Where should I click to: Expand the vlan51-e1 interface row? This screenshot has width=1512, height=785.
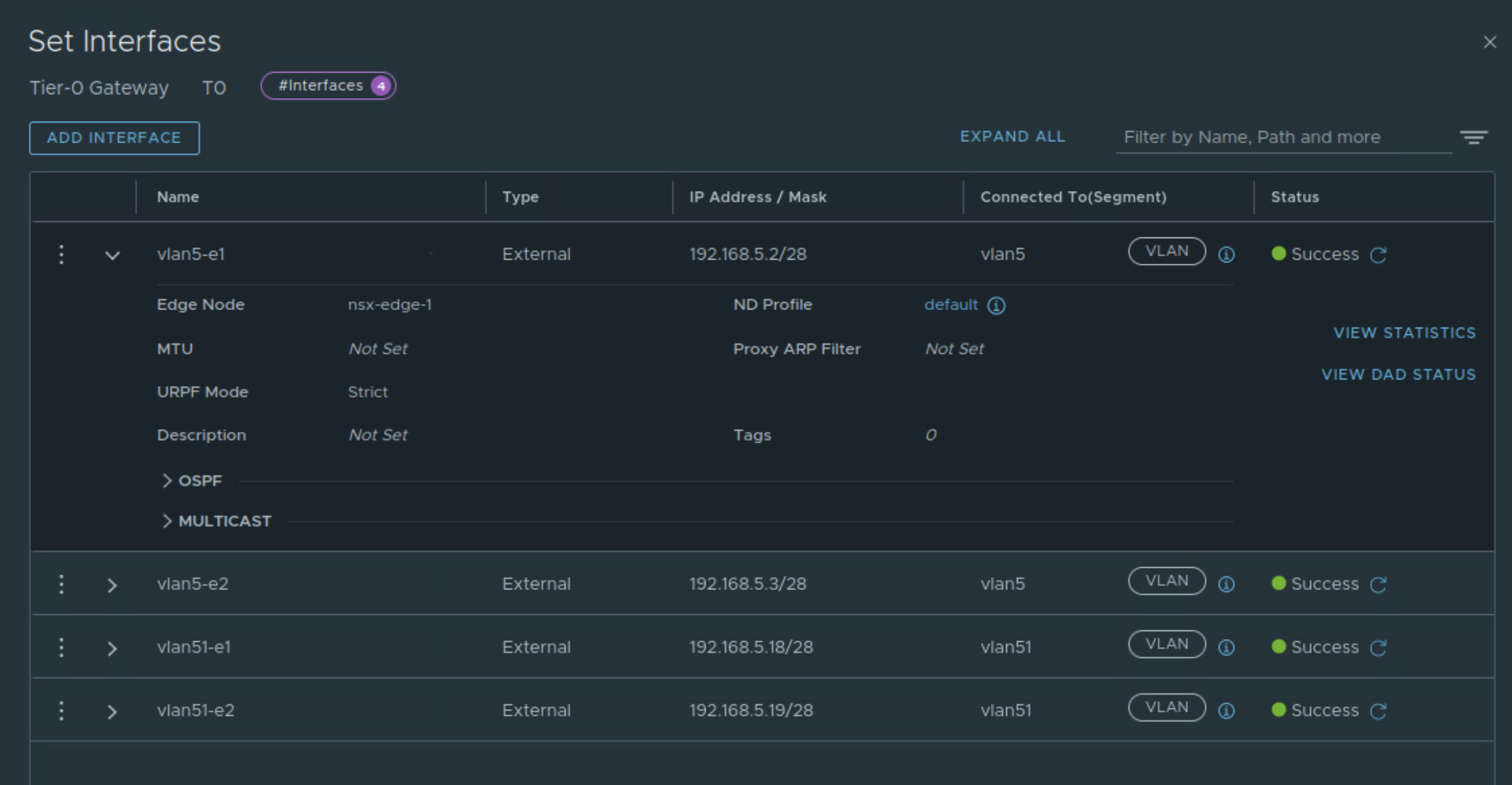(x=112, y=648)
